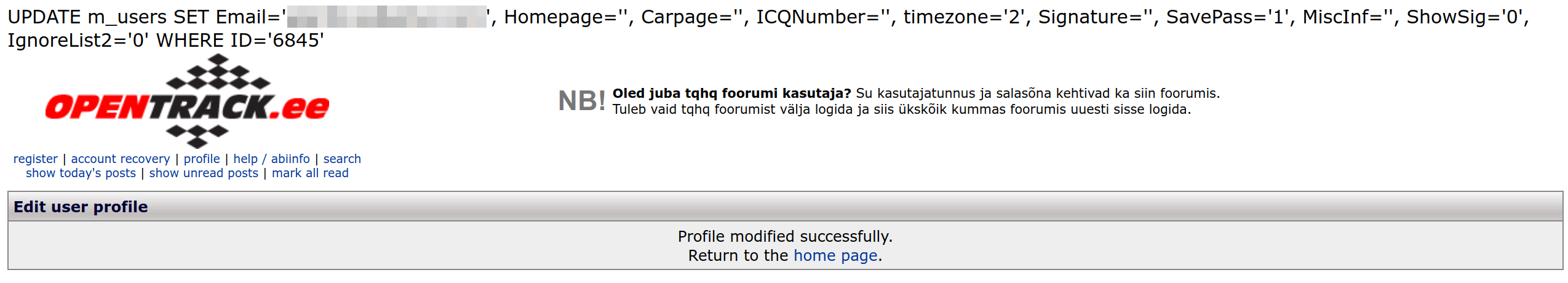The height and width of the screenshot is (283, 1568).
Task: Show unread posts
Action: (204, 173)
